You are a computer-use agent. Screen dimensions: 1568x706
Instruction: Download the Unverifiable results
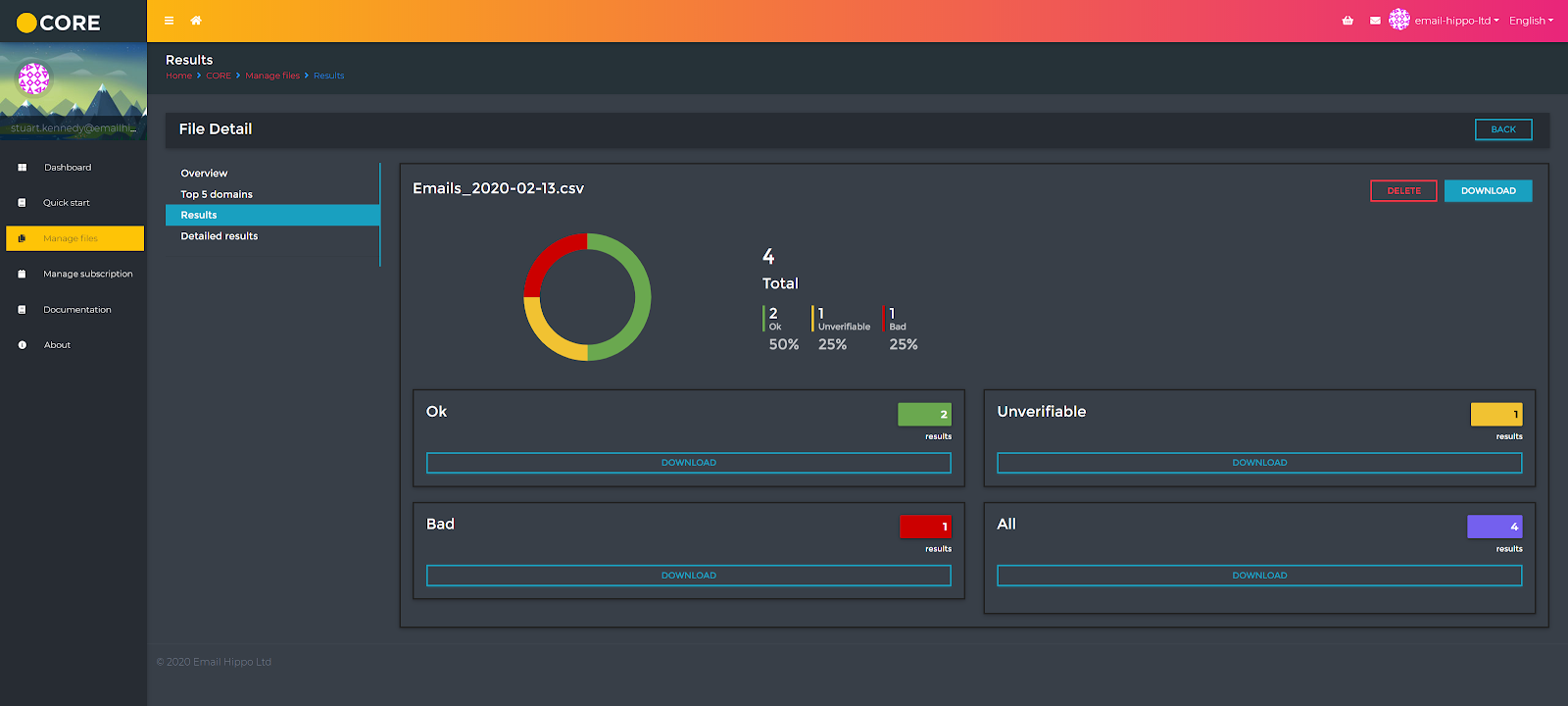(x=1259, y=463)
